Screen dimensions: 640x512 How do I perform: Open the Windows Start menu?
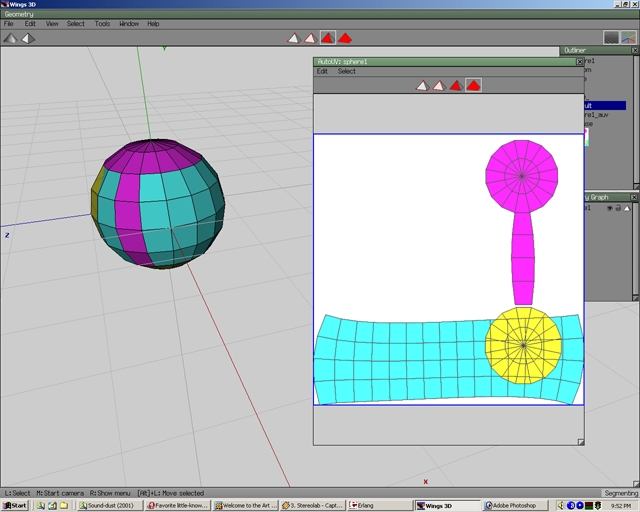15,505
